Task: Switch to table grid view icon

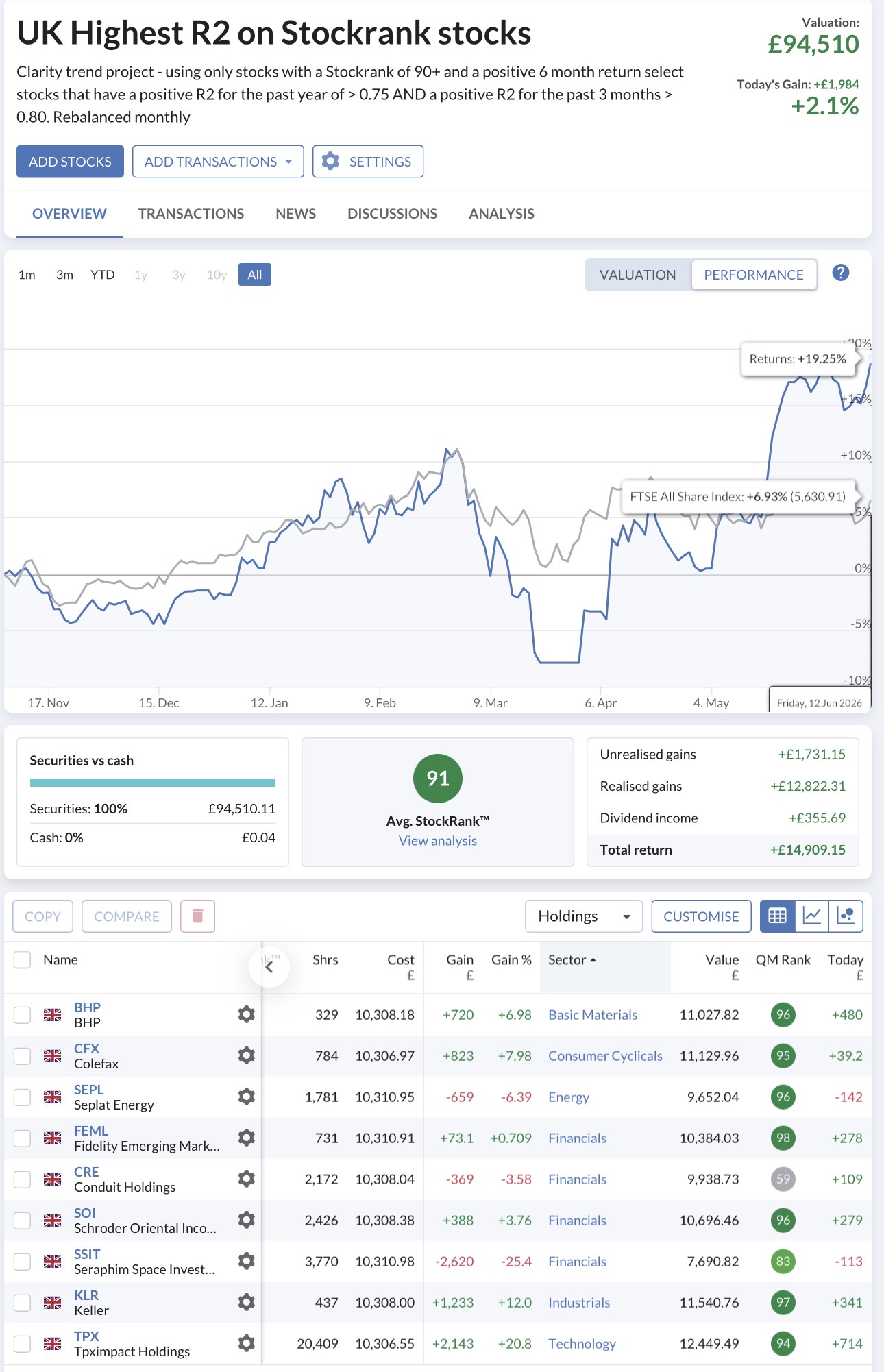Action: pyautogui.click(x=777, y=916)
